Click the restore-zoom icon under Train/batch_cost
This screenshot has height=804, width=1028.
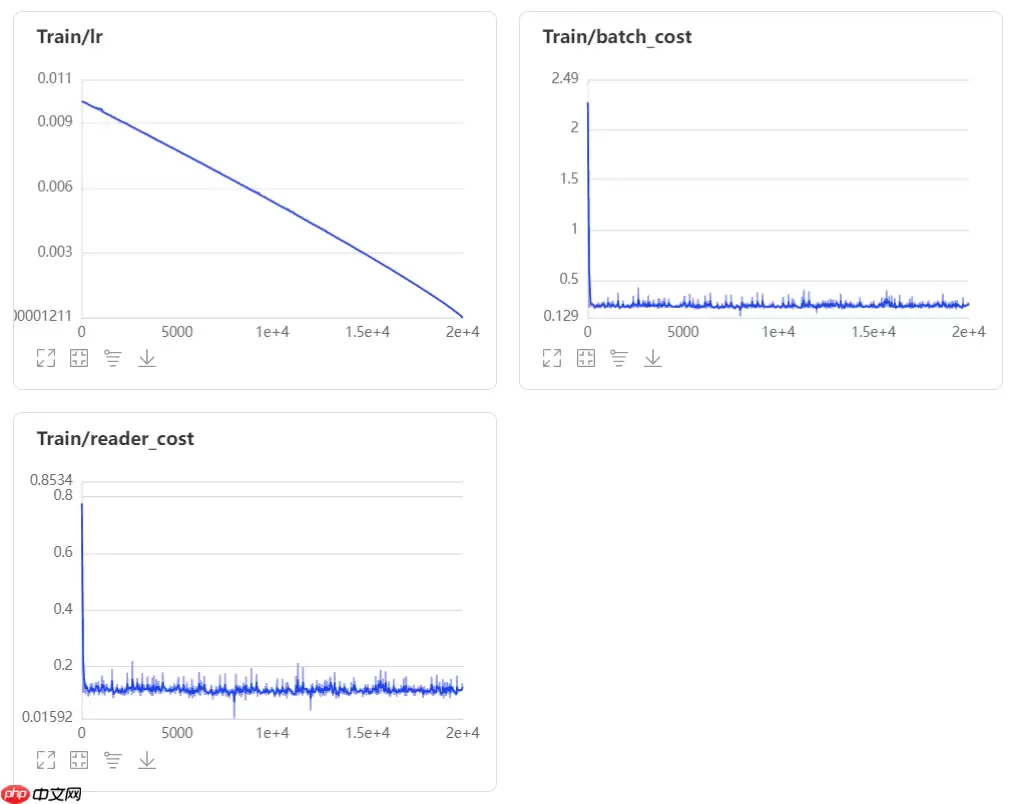coord(585,358)
